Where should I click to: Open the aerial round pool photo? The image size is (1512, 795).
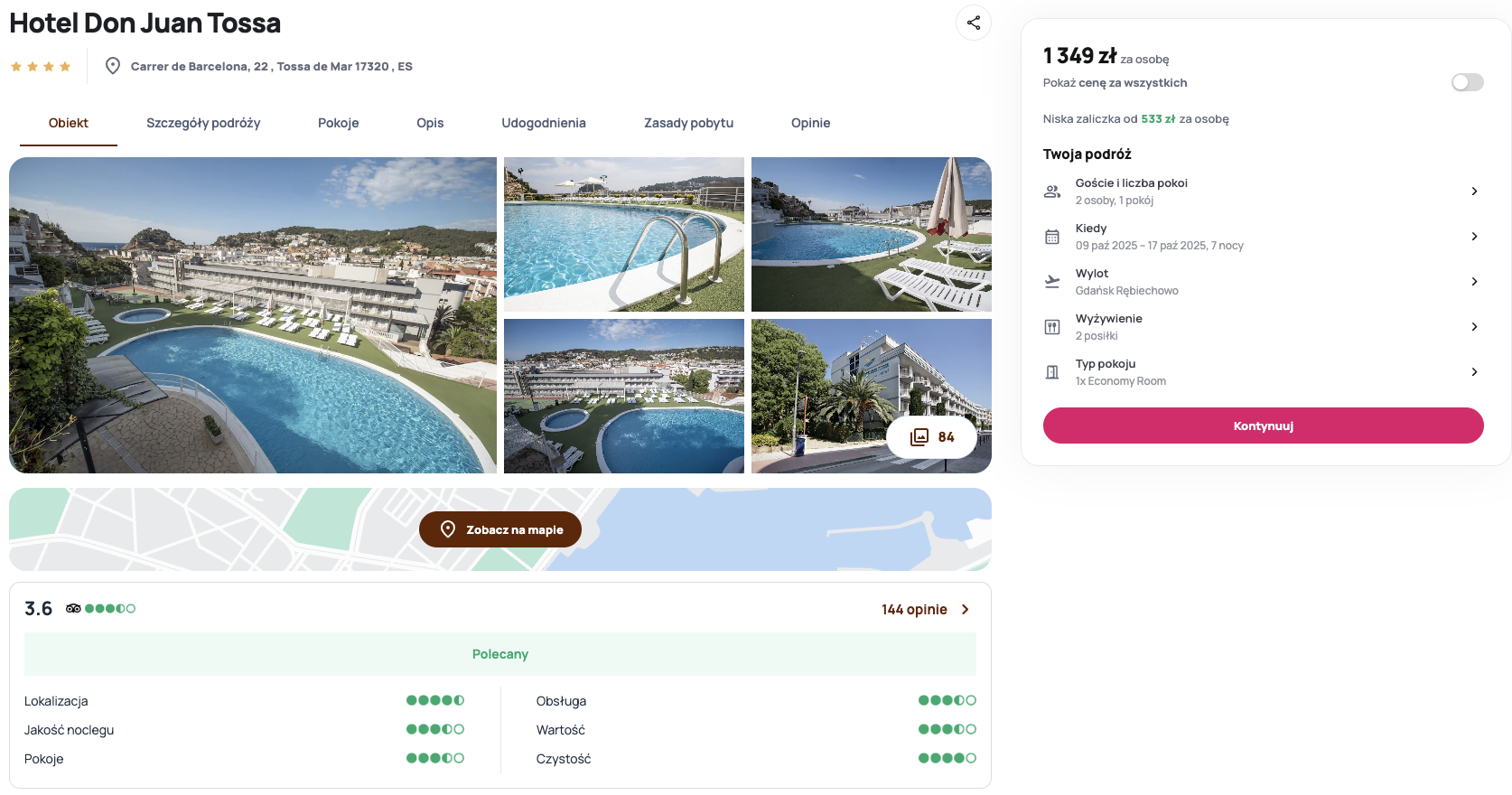pyautogui.click(x=624, y=396)
